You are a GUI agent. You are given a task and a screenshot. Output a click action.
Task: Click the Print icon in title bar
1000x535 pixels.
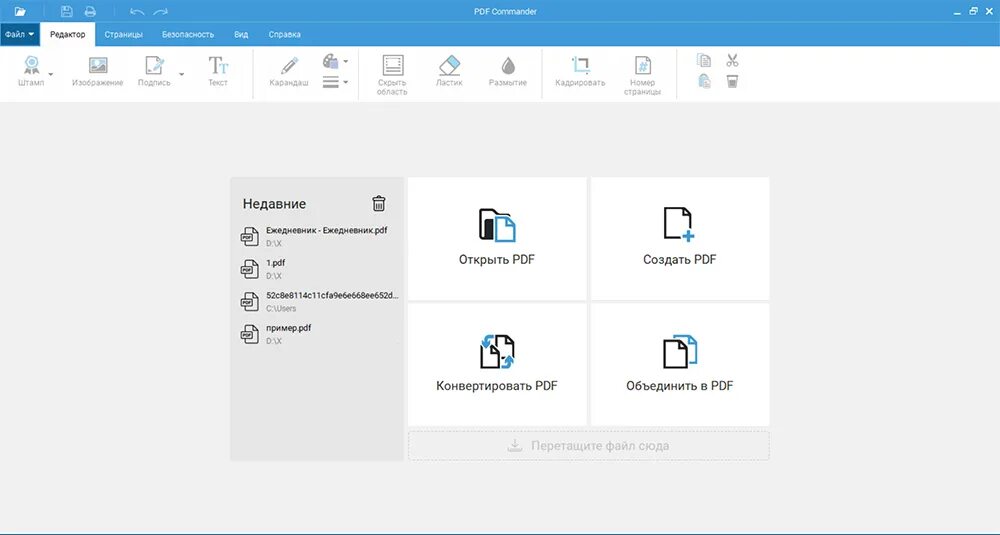coord(90,11)
